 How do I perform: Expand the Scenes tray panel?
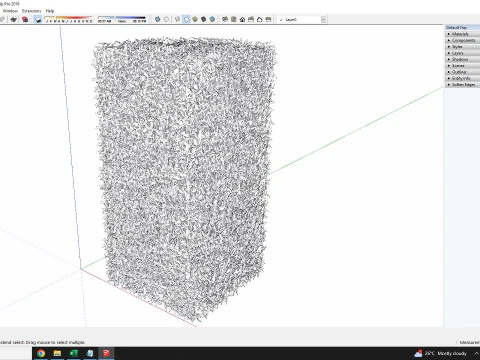[463, 66]
